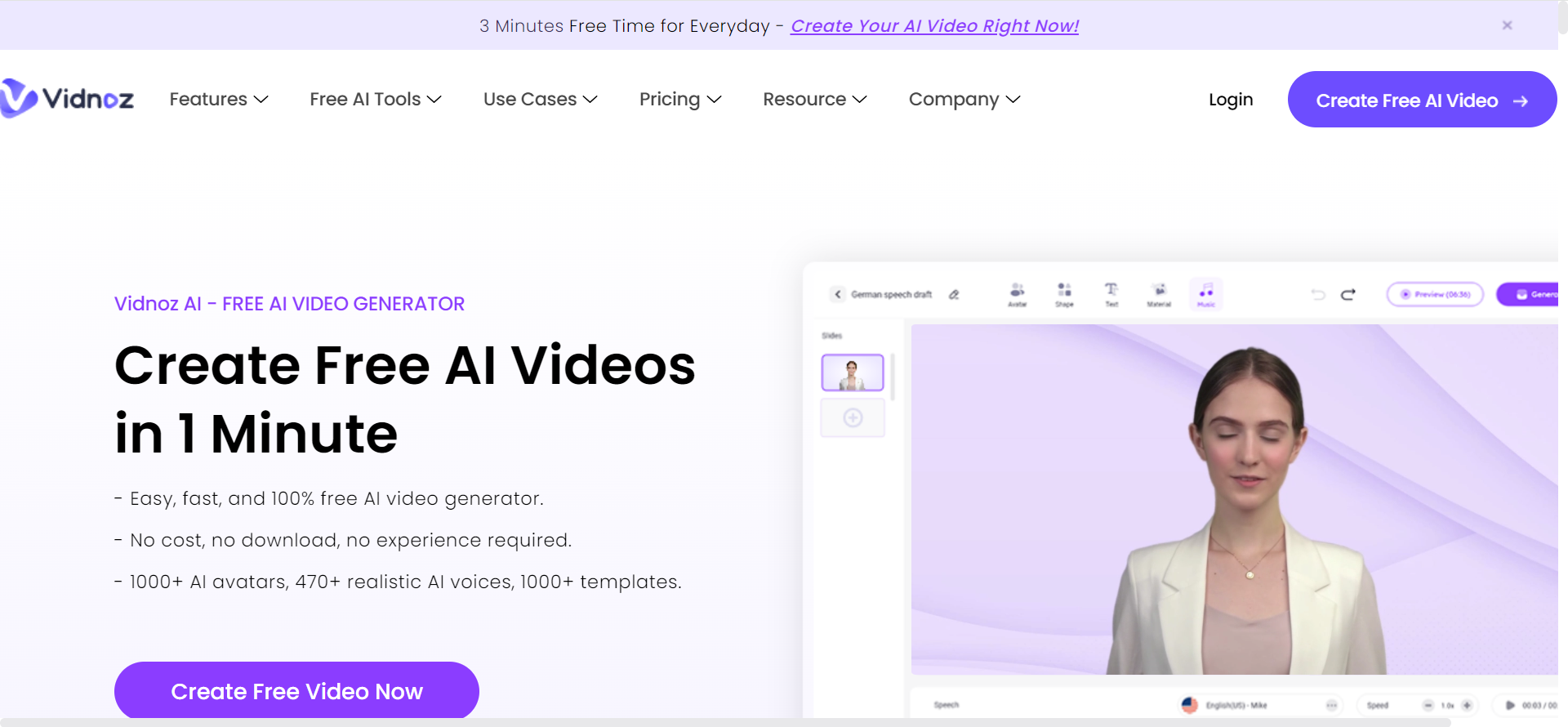Expand the chevron next to Free AI Tools

pyautogui.click(x=434, y=100)
